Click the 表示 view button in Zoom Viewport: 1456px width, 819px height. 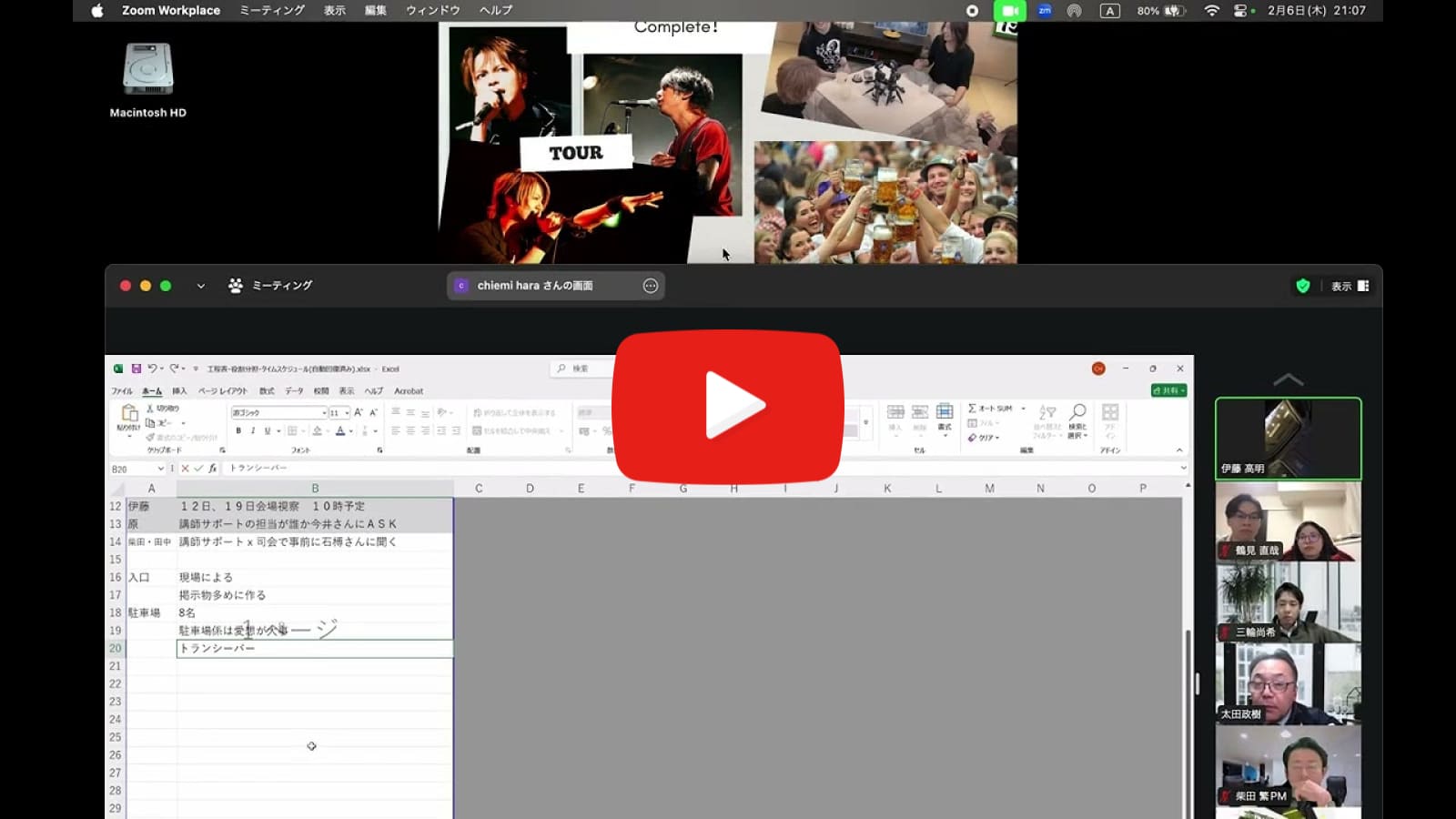[x=1350, y=286]
